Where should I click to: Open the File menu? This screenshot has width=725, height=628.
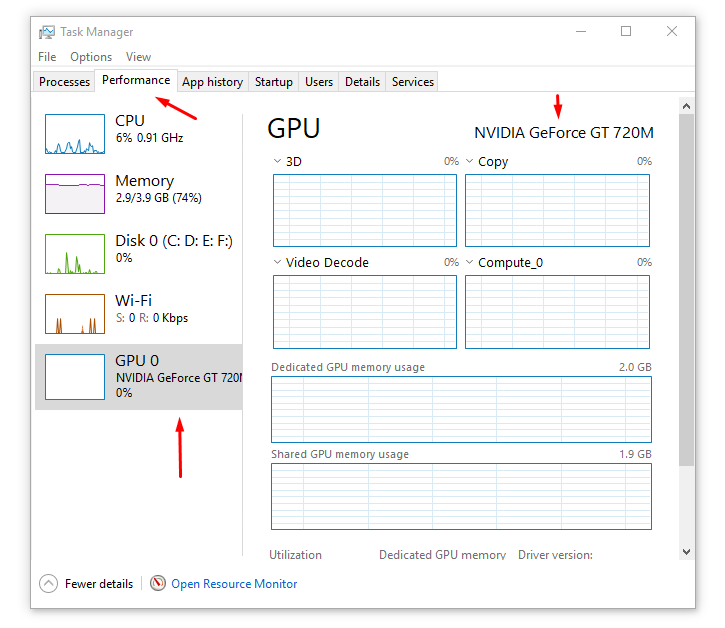point(47,57)
